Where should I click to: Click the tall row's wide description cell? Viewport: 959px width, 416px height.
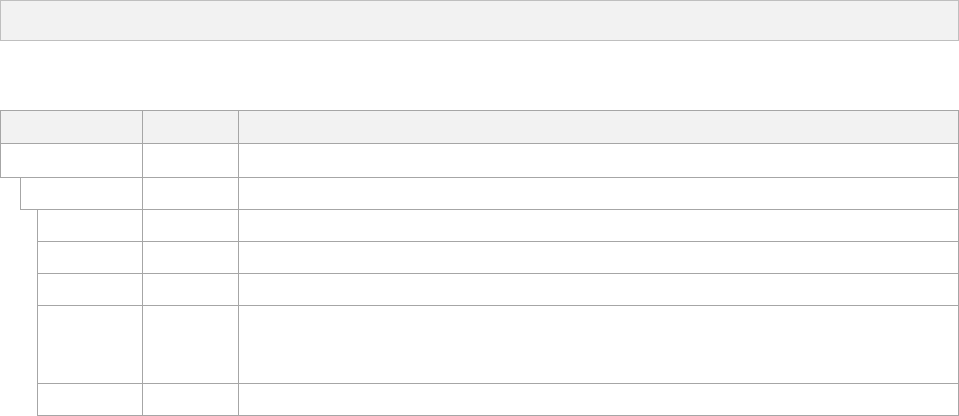click(x=598, y=344)
